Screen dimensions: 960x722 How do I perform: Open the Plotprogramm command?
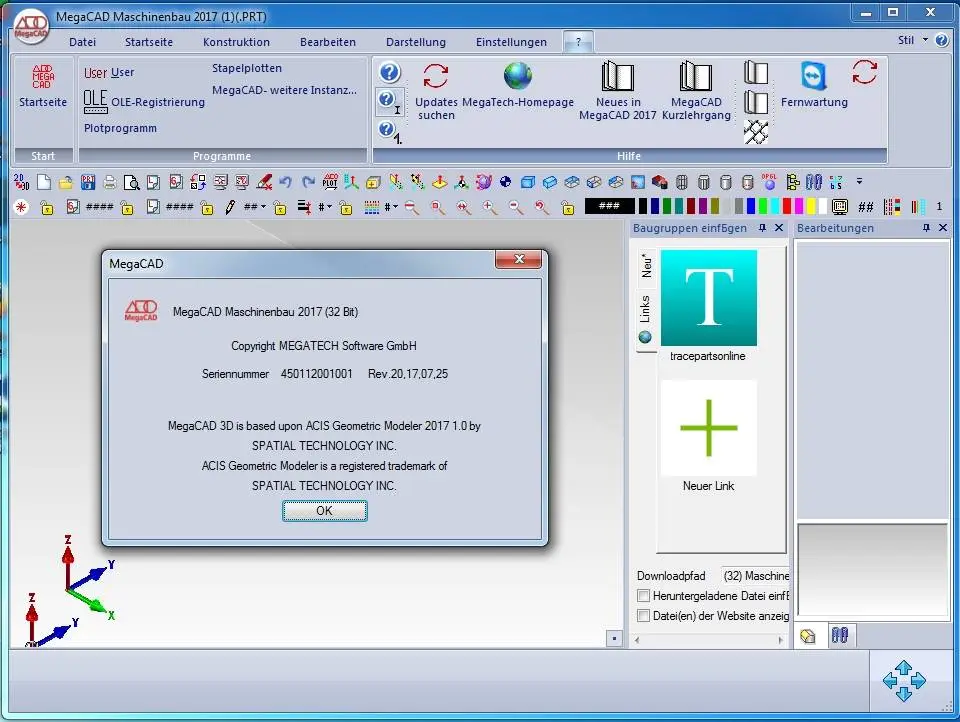pyautogui.click(x=120, y=128)
